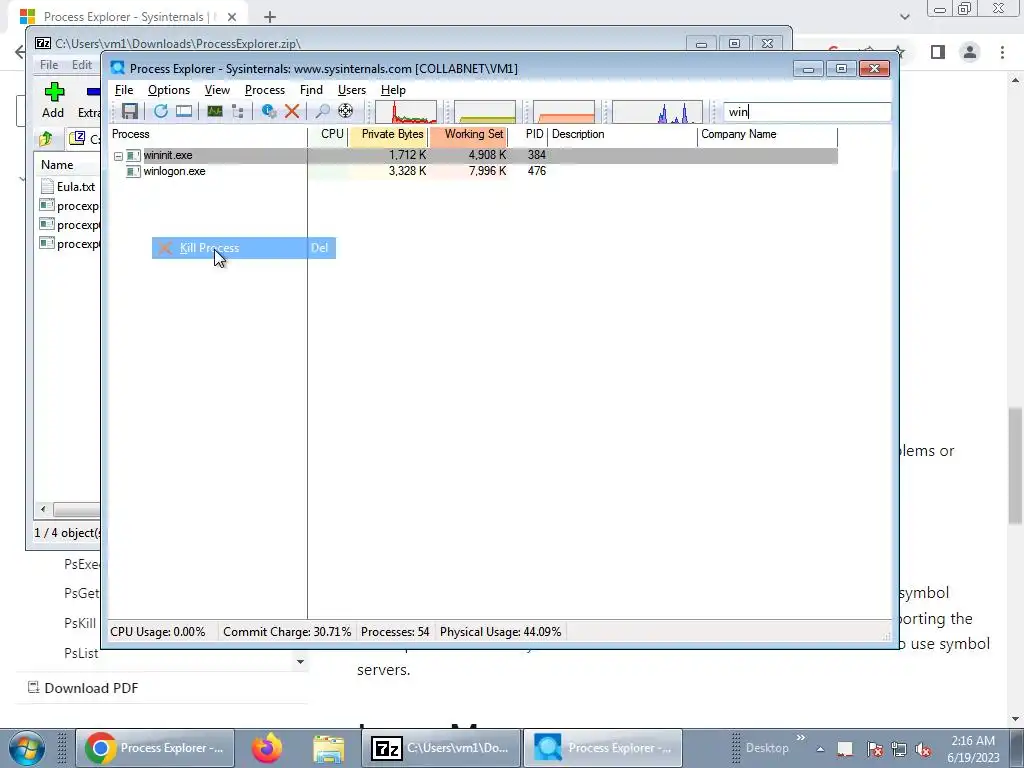This screenshot has width=1024, height=768.
Task: Open the physical memory mini graph
Action: click(x=564, y=112)
